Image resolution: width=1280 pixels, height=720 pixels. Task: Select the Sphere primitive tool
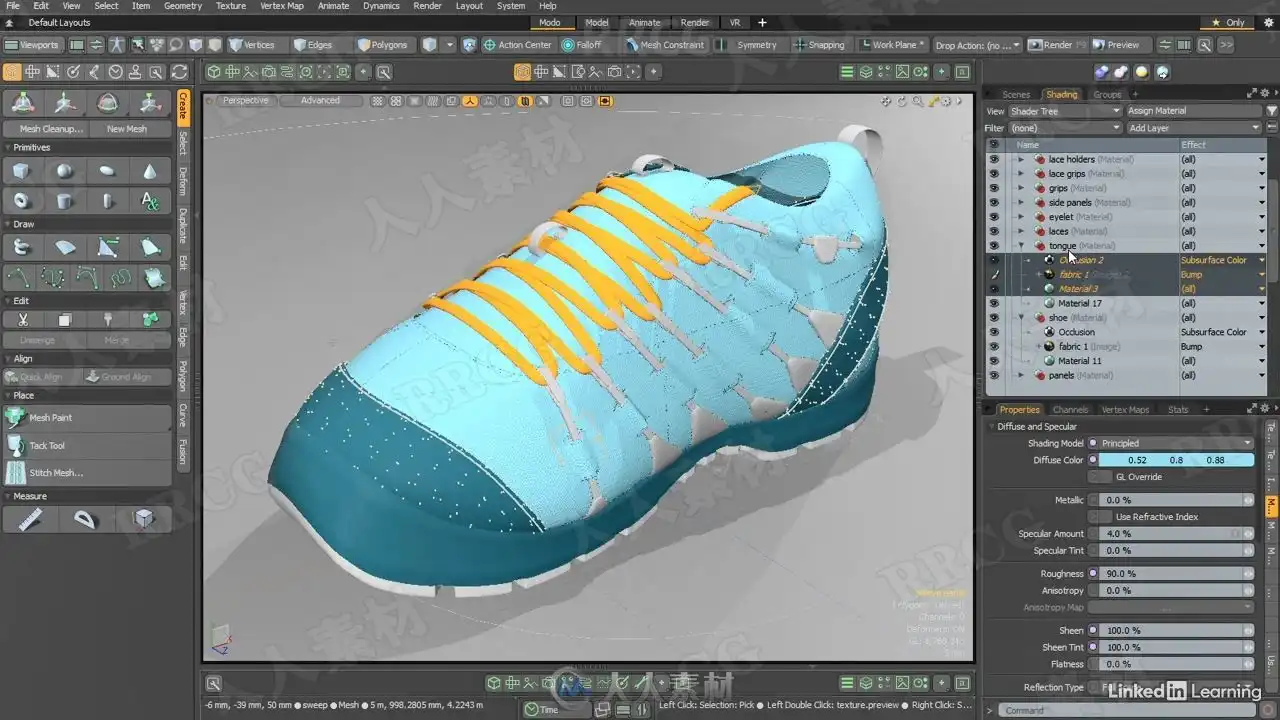click(x=65, y=172)
